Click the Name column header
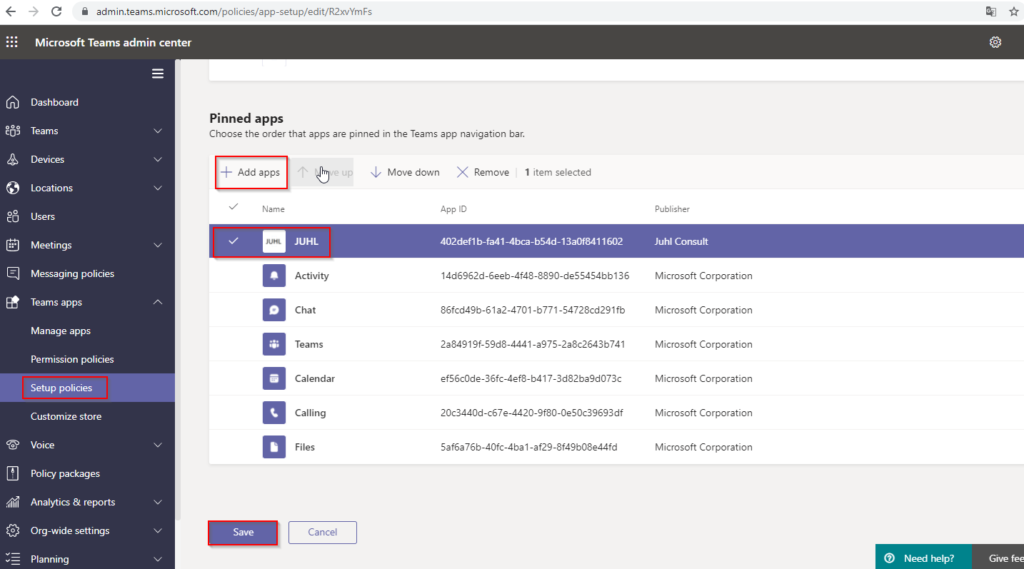The width and height of the screenshot is (1024, 569). coord(273,209)
